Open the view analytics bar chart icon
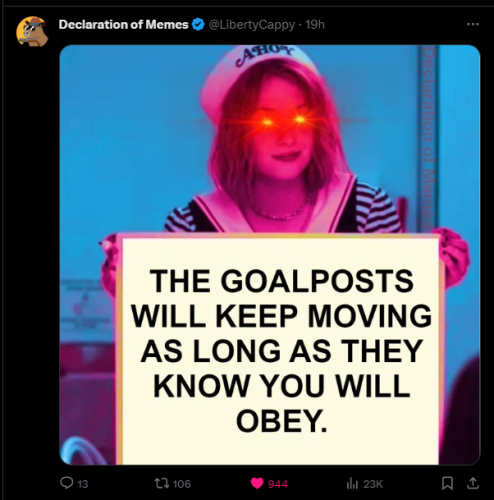Viewport: 494px width, 500px height. pos(352,483)
